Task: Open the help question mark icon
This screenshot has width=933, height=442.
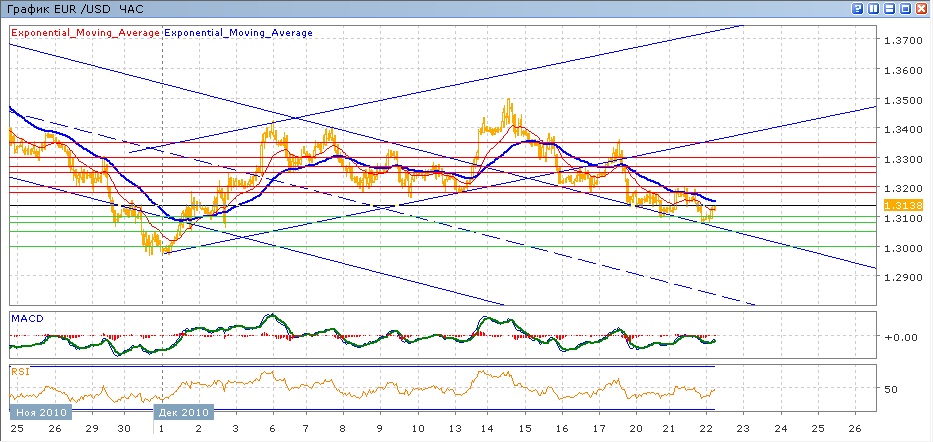Action: click(857, 8)
